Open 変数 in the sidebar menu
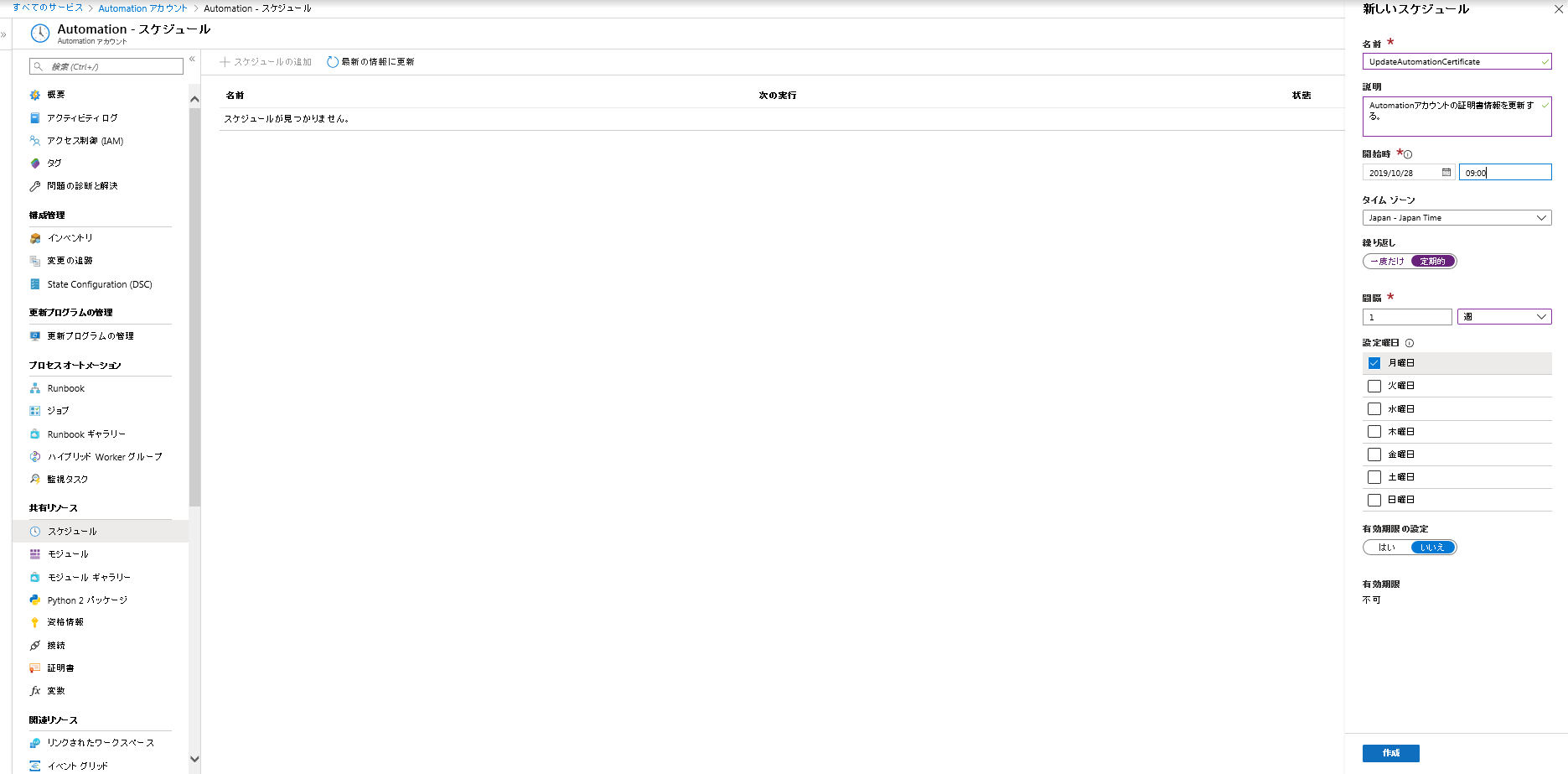The image size is (1568, 774). pyautogui.click(x=56, y=691)
